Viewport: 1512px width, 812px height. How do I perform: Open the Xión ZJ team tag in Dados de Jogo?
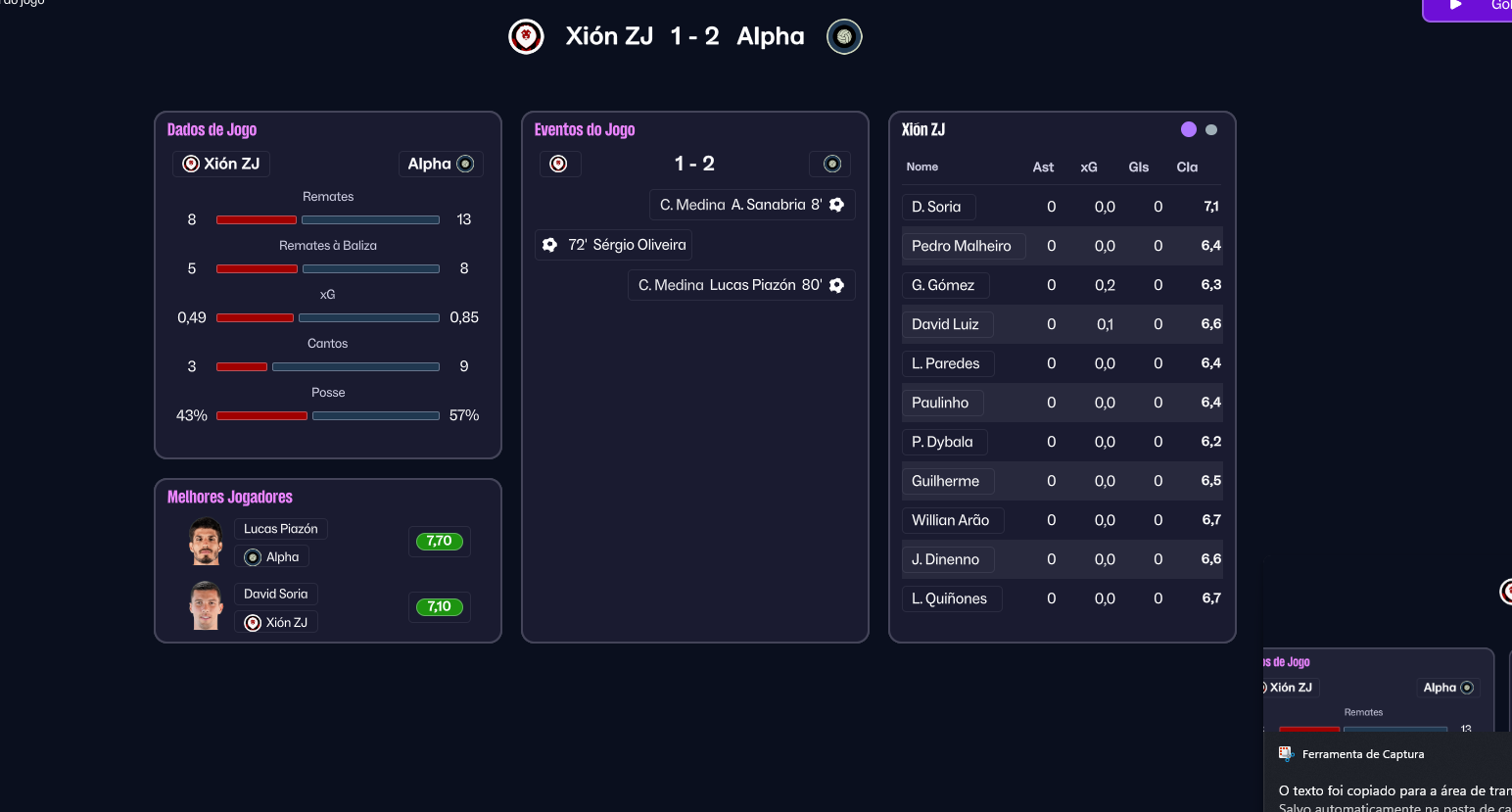pyautogui.click(x=221, y=164)
